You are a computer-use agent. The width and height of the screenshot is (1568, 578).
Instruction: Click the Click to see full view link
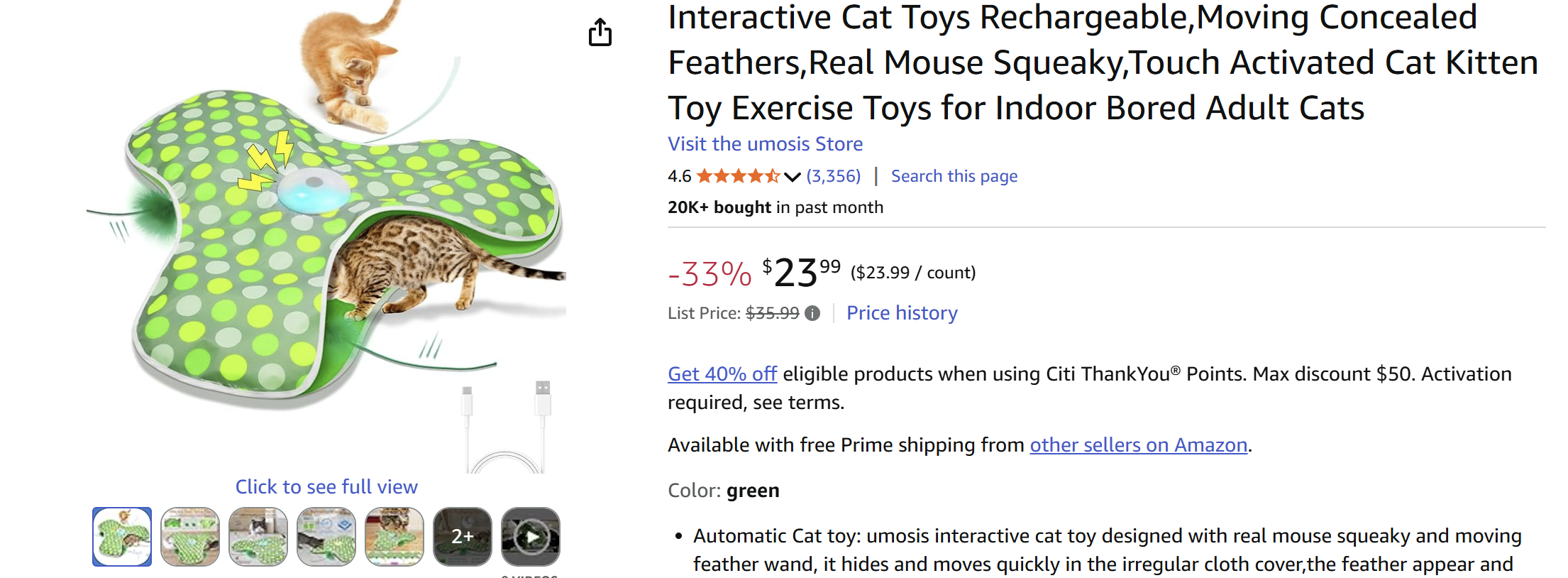(326, 487)
